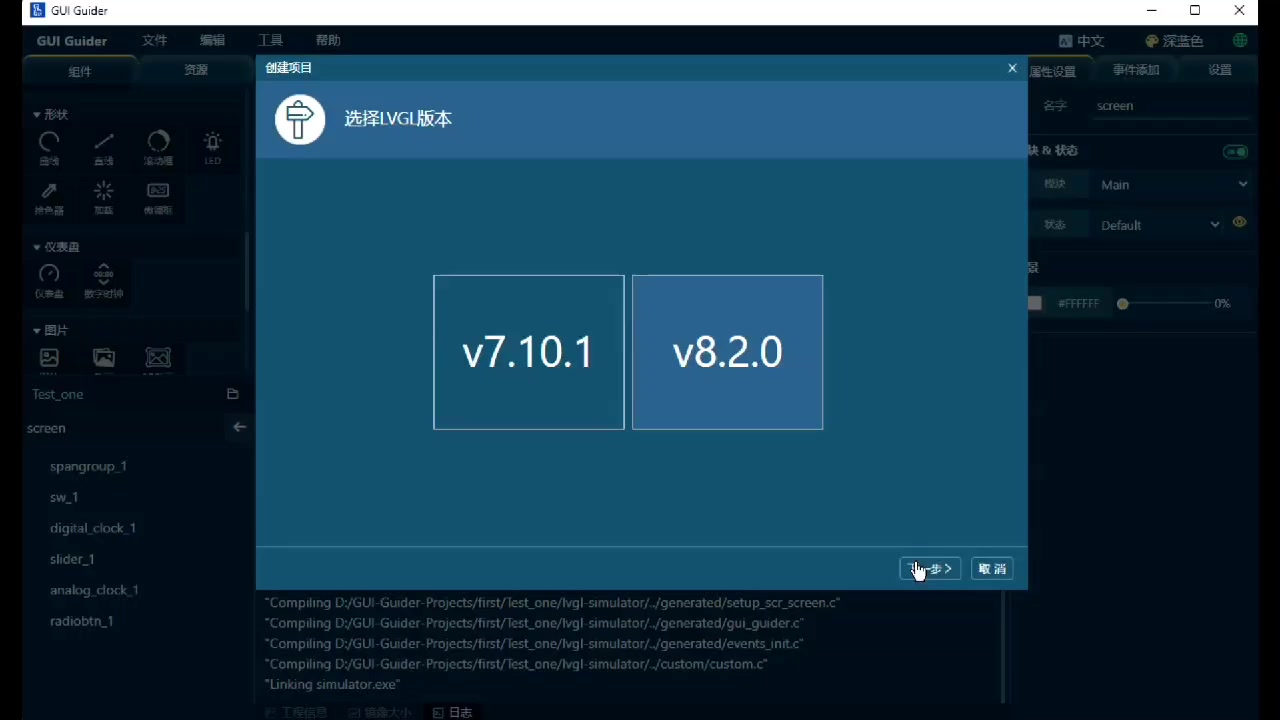The image size is (1280, 720).
Task: Open the Default state dropdown
Action: pyautogui.click(x=1159, y=225)
